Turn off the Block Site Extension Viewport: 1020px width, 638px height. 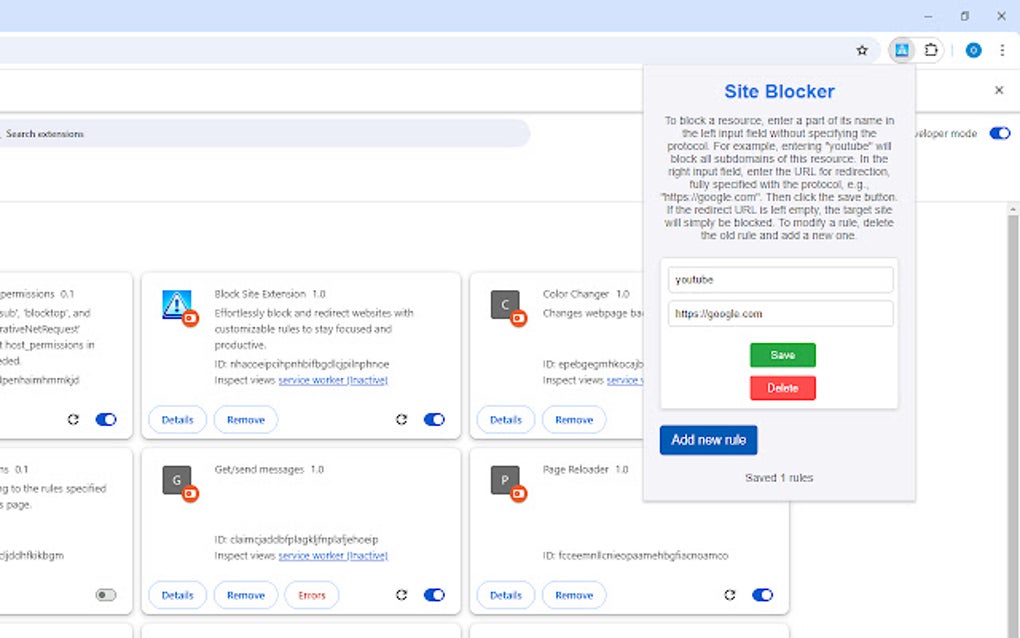click(434, 419)
